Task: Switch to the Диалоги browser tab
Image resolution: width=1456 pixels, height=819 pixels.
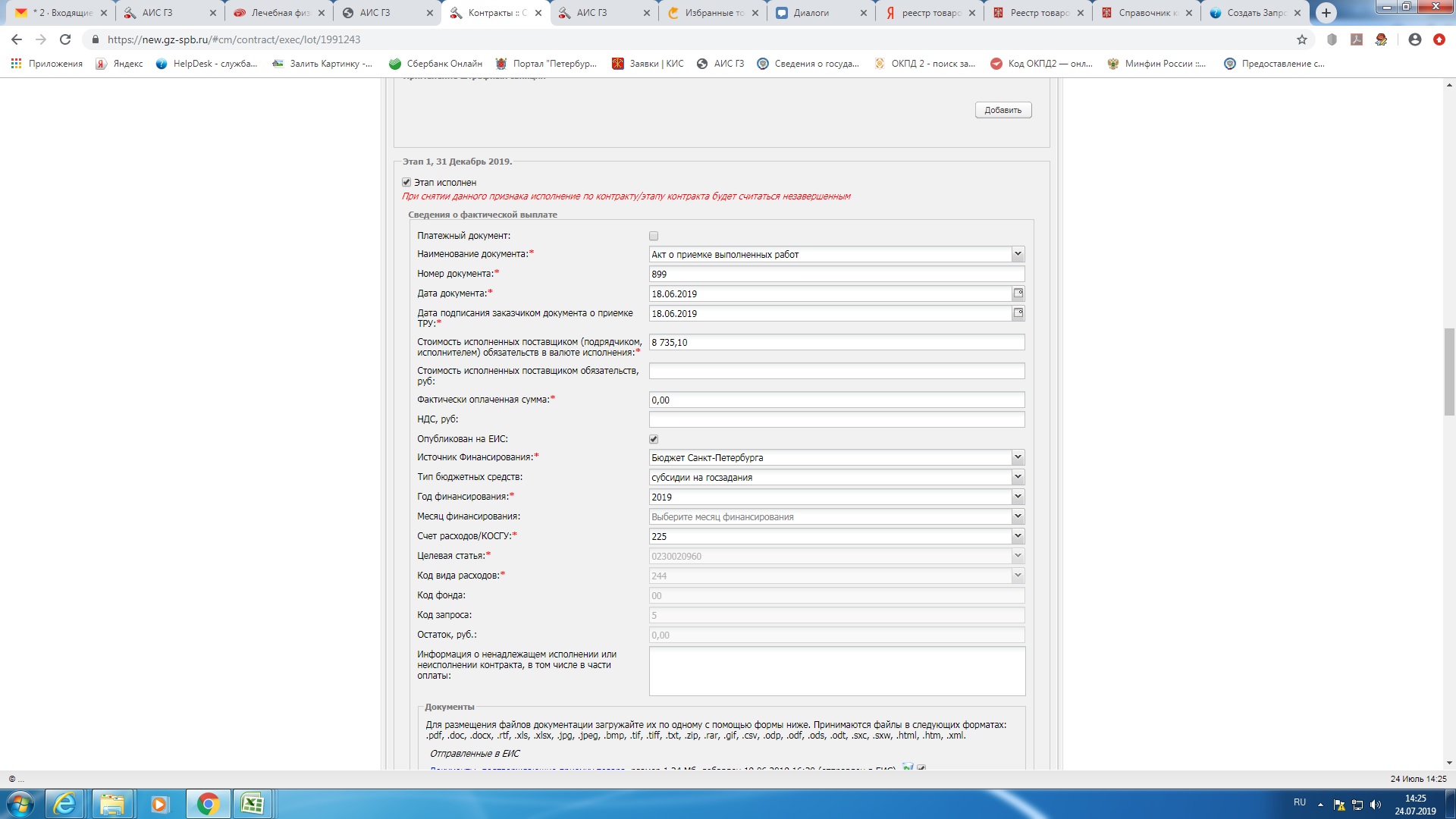Action: click(811, 13)
